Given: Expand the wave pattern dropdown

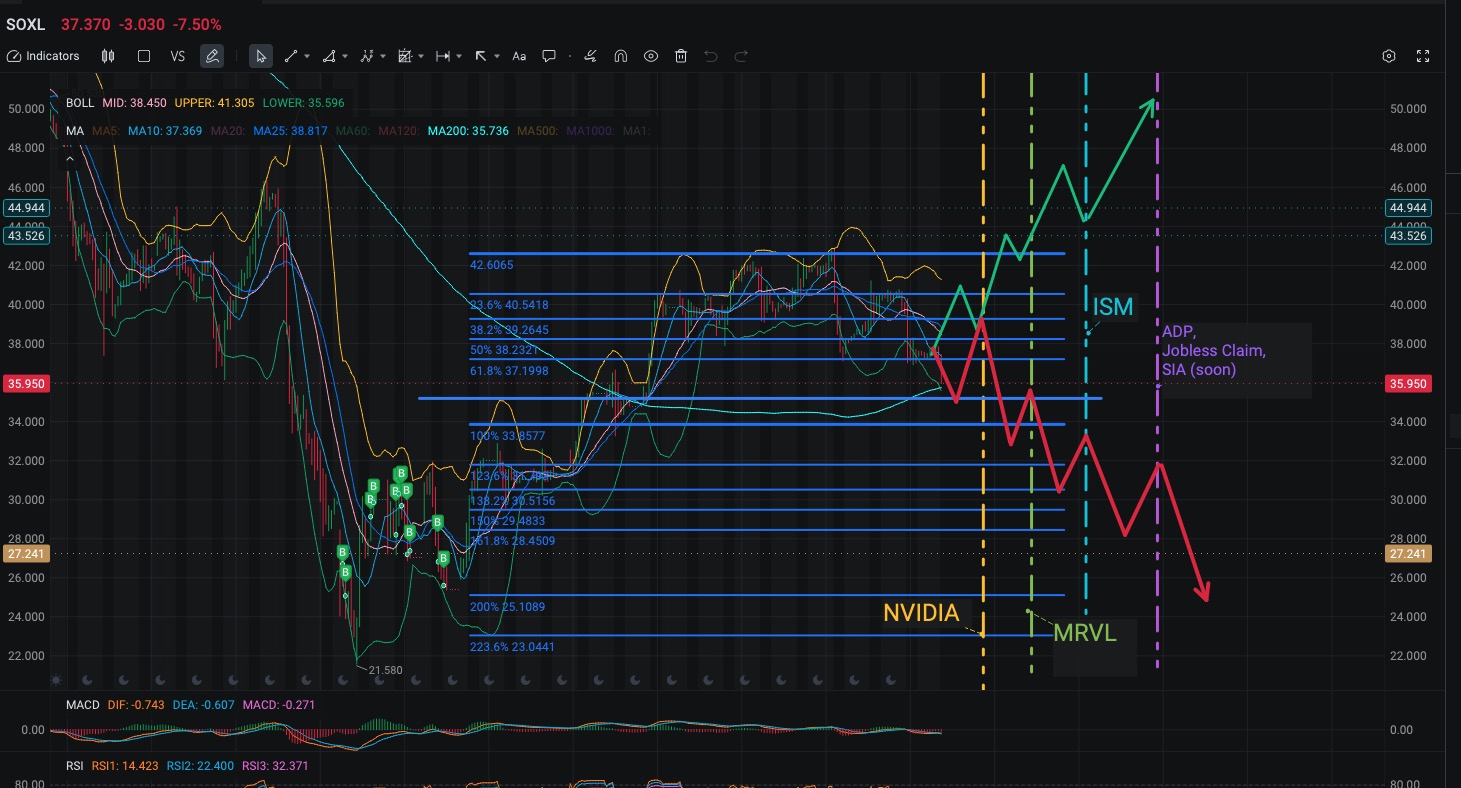Looking at the screenshot, I should (383, 57).
